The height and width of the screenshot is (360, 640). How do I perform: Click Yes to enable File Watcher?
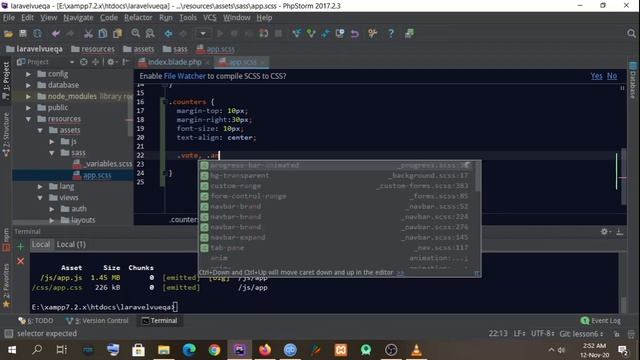click(x=596, y=76)
